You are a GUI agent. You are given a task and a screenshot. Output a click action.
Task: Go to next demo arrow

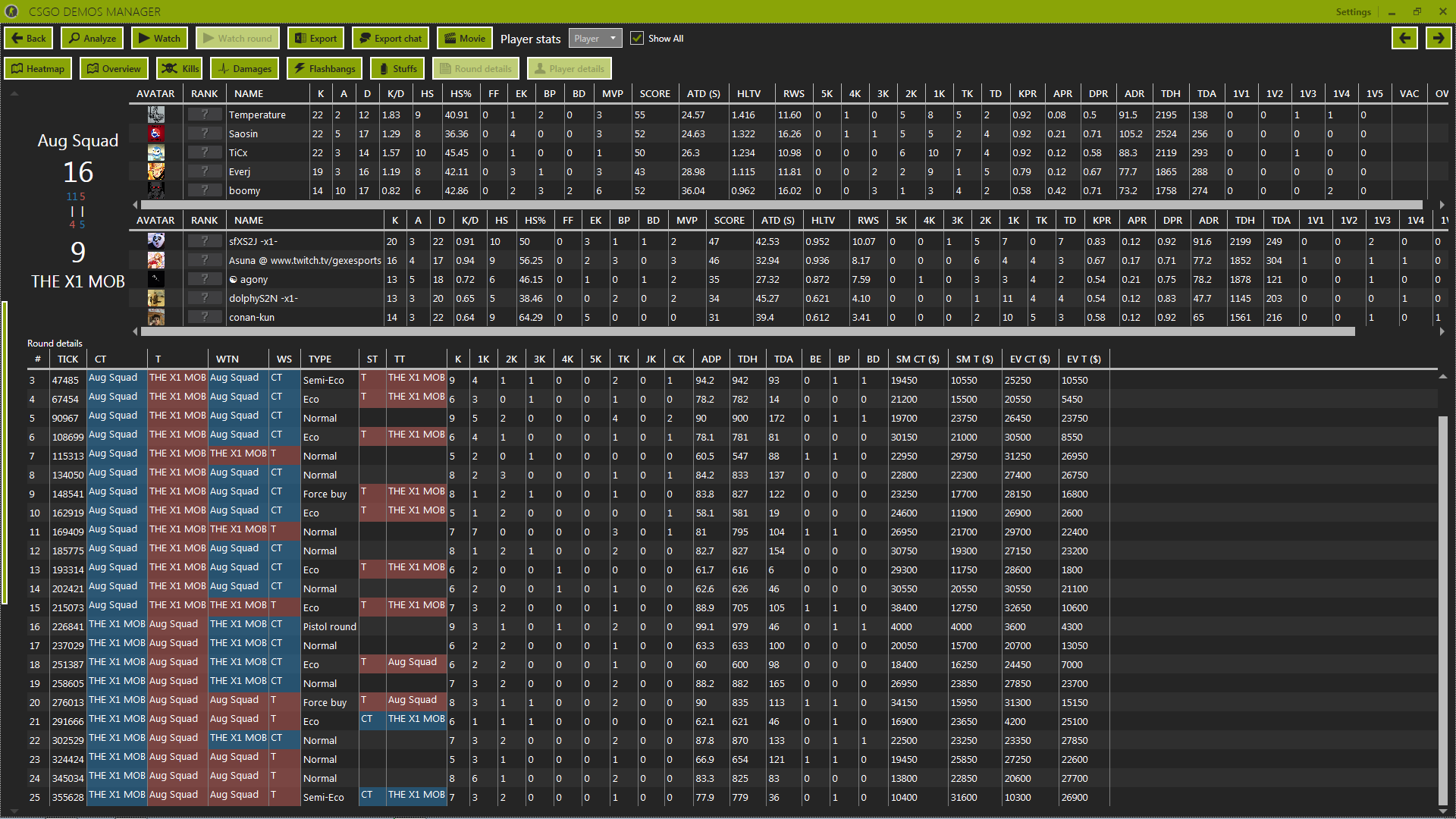(x=1438, y=38)
